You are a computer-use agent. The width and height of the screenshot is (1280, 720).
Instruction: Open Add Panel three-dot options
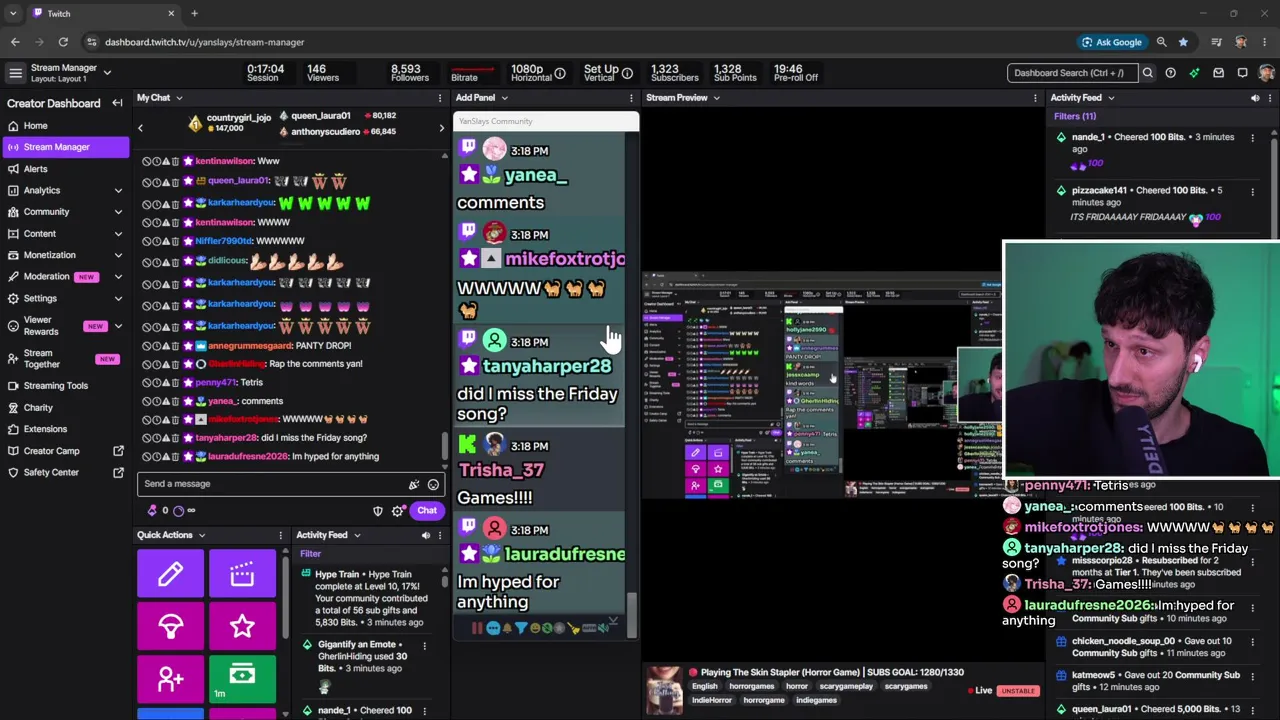point(631,98)
